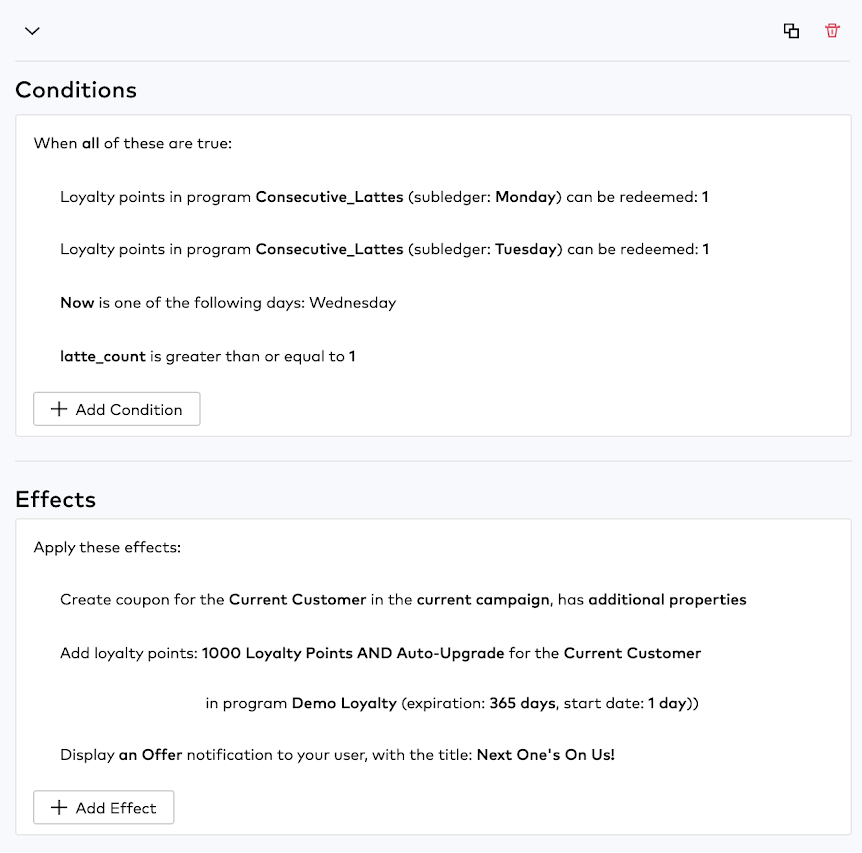The height and width of the screenshot is (853, 862).
Task: Collapse the rule panel using the chevron
Action: pyautogui.click(x=31, y=31)
